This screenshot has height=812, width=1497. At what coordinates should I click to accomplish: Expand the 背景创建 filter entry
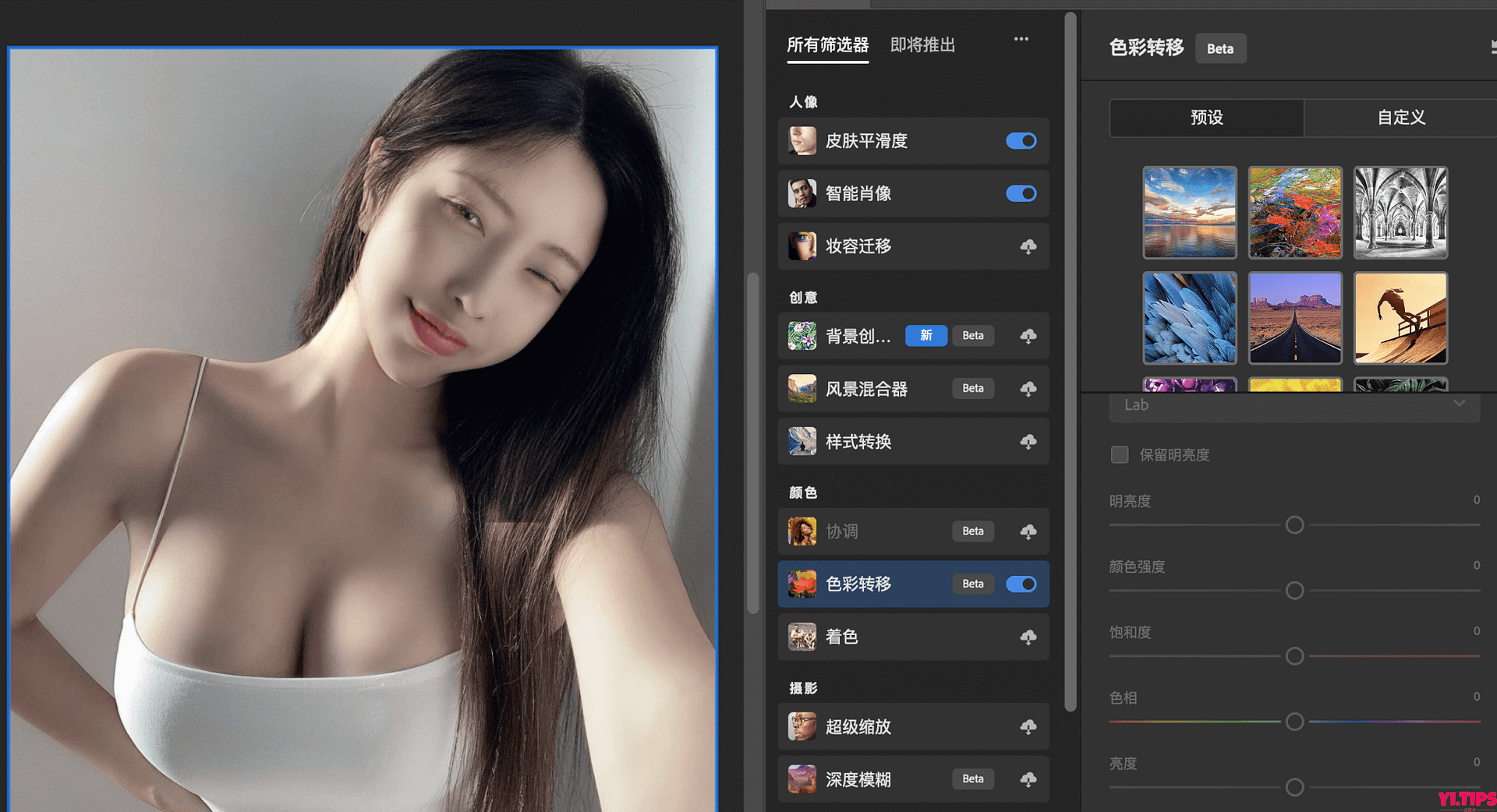pyautogui.click(x=858, y=336)
